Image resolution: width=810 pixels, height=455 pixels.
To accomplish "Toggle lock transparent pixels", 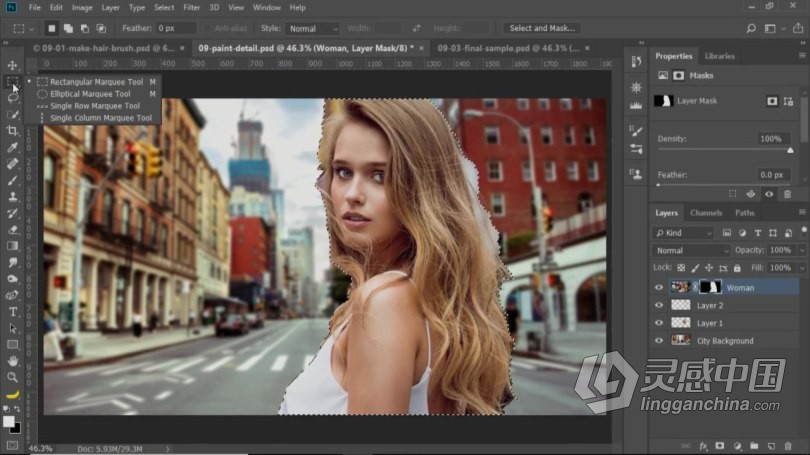I will click(681, 268).
